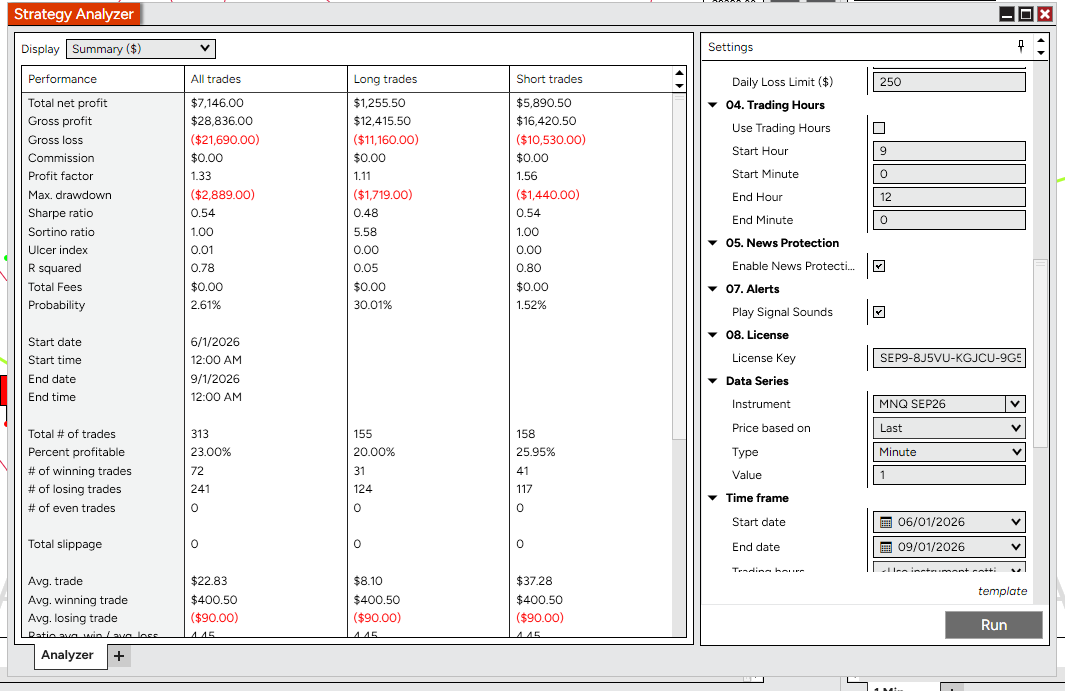Open the Start date 06/01/2026 dropdown

(x=1016, y=522)
